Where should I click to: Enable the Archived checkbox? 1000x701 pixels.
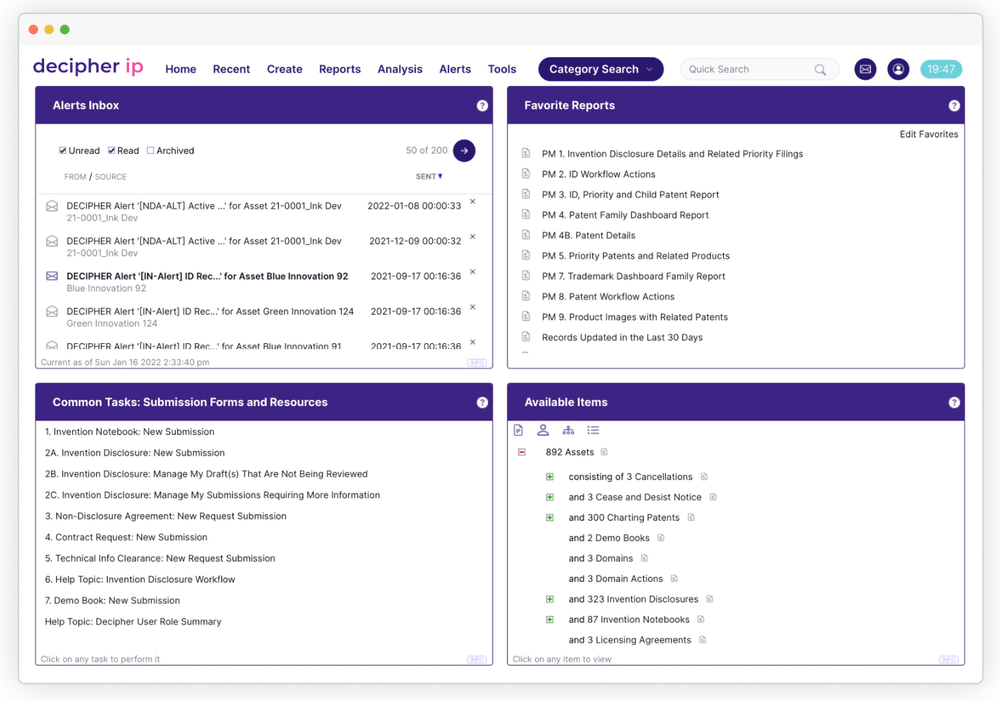(x=151, y=151)
